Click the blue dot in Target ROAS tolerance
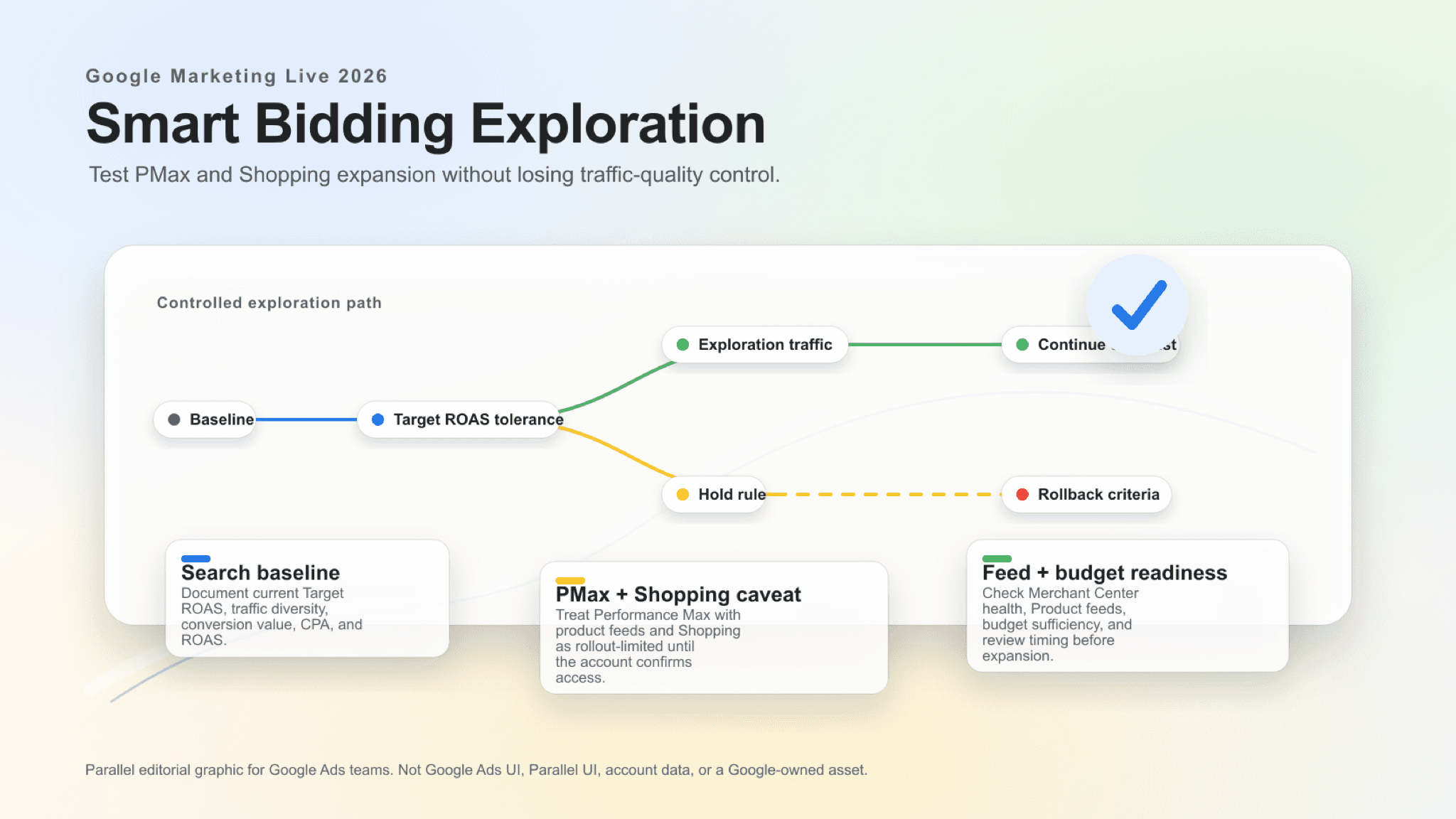Viewport: 1456px width, 819px height. (378, 419)
